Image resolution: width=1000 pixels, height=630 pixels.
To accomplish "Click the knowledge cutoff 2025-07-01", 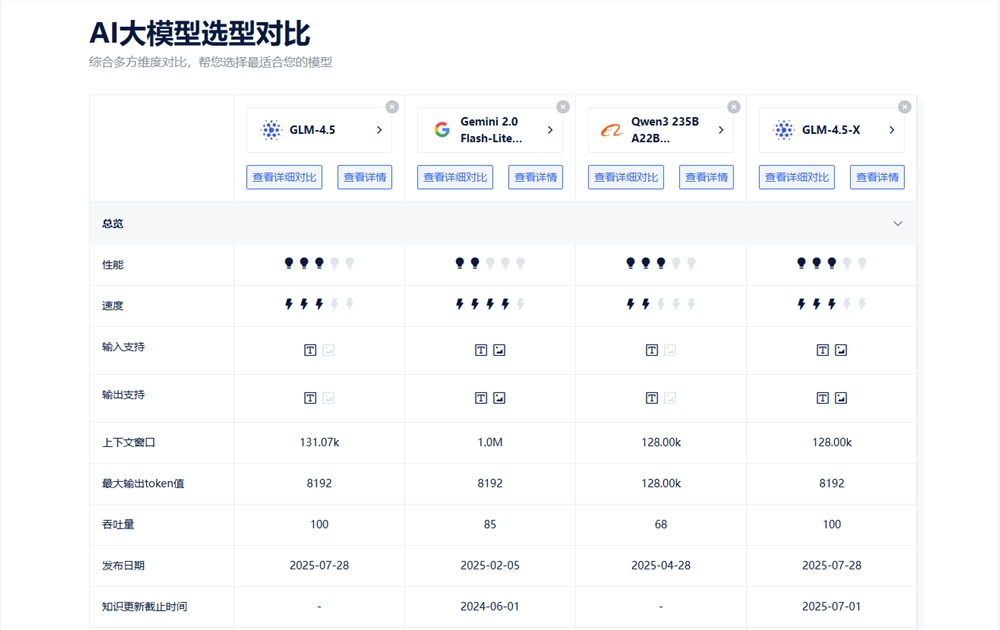I will click(x=832, y=606).
